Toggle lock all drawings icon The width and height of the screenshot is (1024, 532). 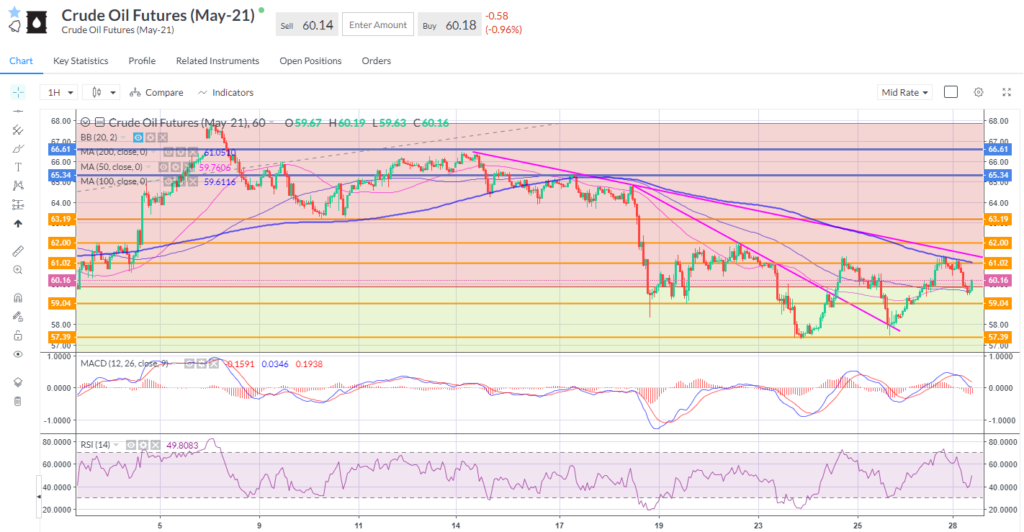pyautogui.click(x=17, y=335)
